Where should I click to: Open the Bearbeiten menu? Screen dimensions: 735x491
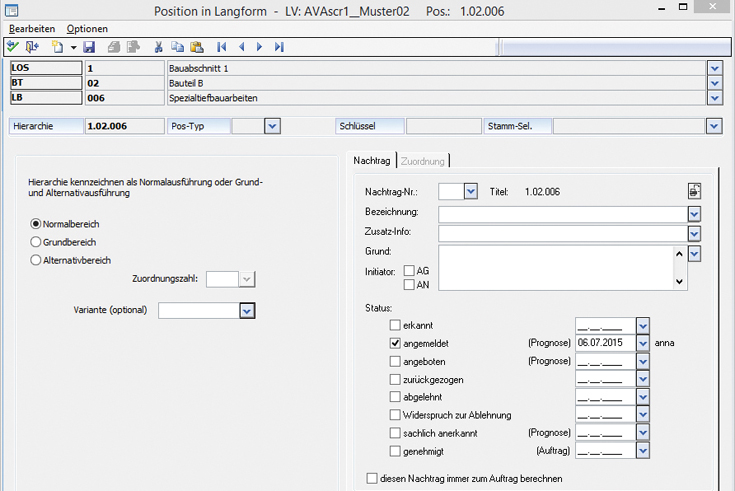(x=32, y=29)
